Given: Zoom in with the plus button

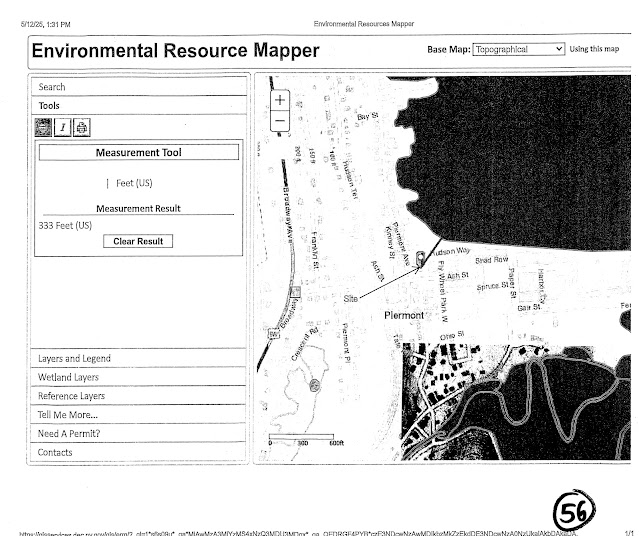Looking at the screenshot, I should pyautogui.click(x=280, y=100).
